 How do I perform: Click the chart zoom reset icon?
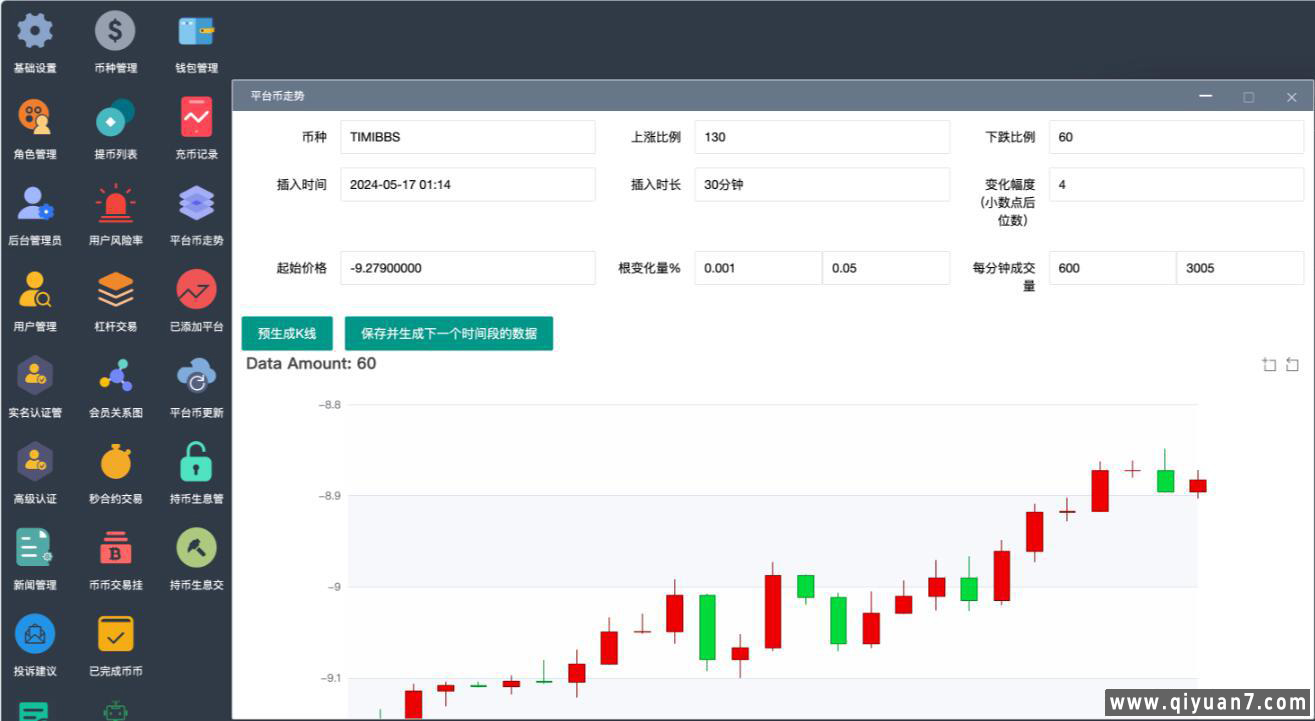coord(1292,365)
